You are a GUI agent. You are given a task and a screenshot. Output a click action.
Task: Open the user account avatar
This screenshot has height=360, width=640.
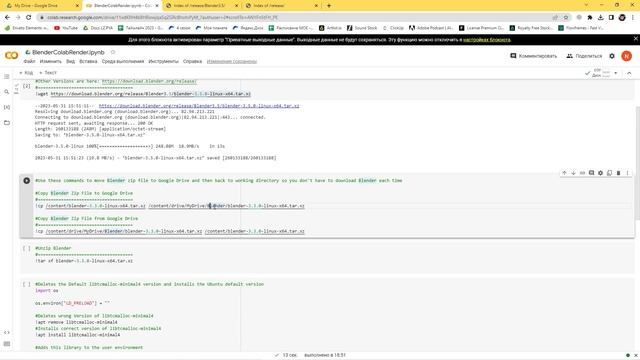[626, 56]
